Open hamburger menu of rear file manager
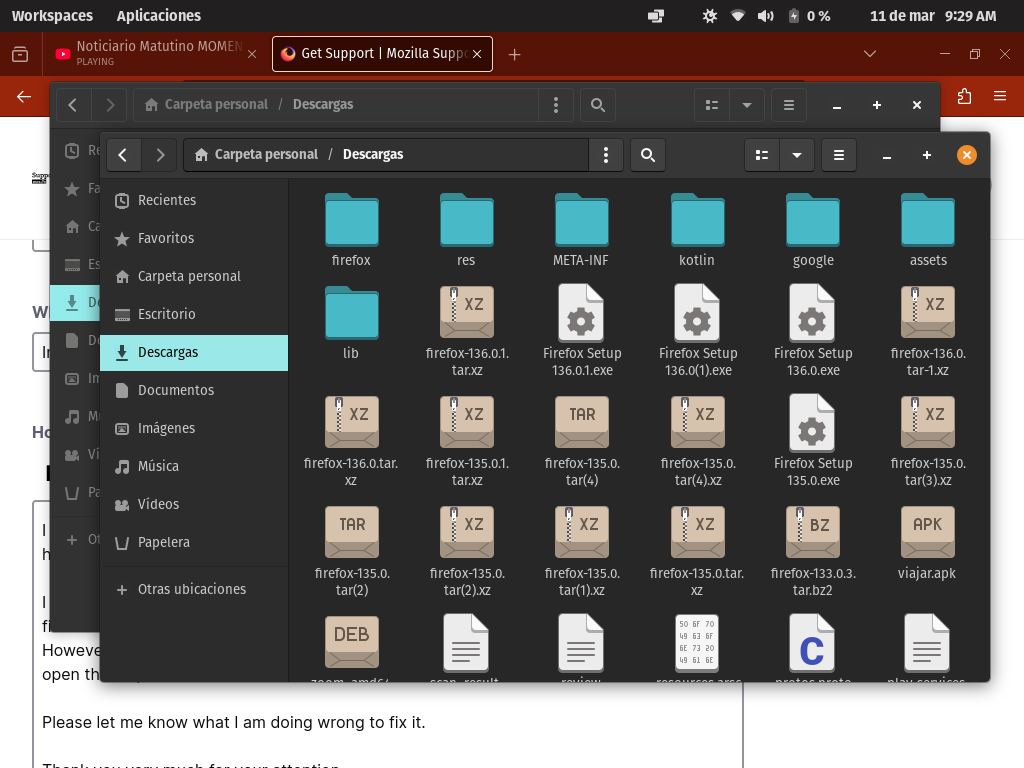The image size is (1024, 768). pyautogui.click(x=789, y=104)
